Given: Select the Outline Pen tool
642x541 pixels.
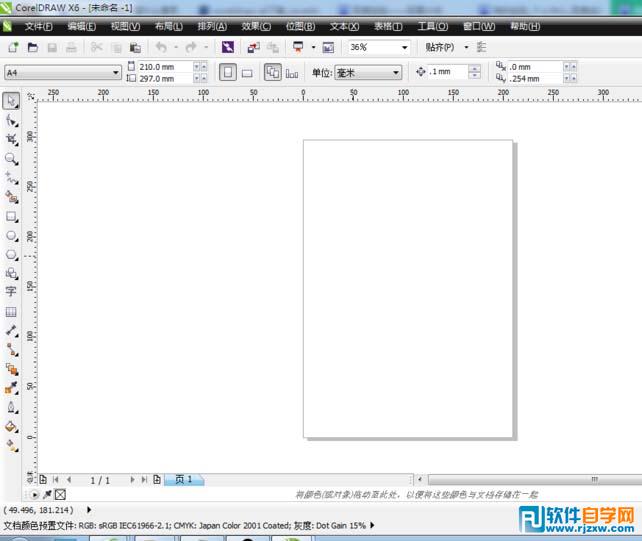Looking at the screenshot, I should (x=11, y=407).
